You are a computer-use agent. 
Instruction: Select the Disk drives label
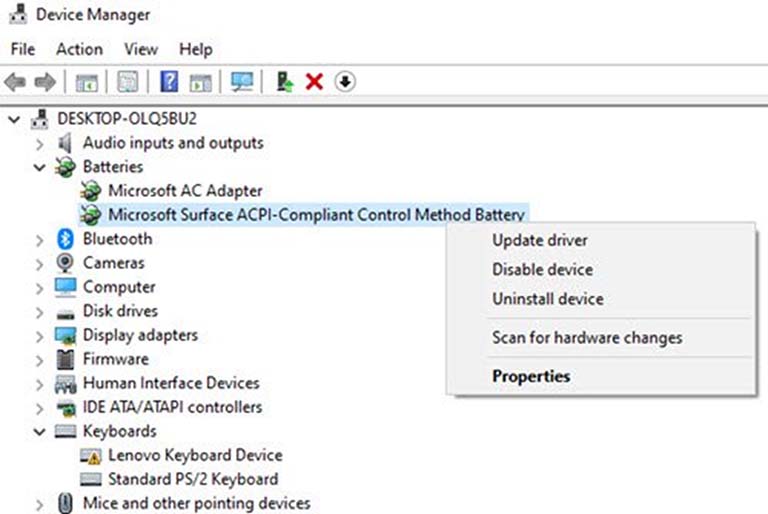click(x=120, y=311)
